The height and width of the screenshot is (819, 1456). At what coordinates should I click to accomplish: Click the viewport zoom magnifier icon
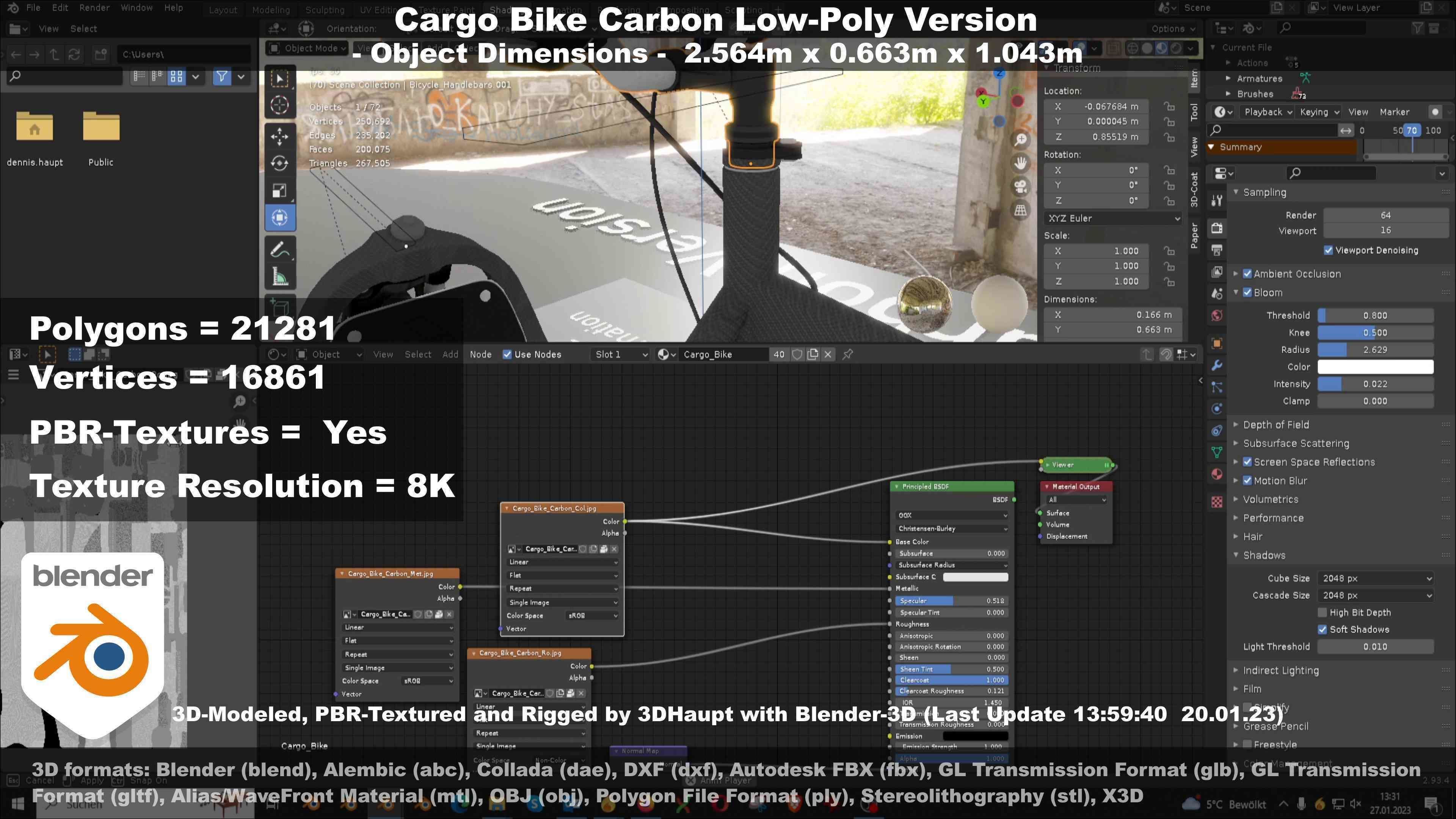click(1020, 140)
